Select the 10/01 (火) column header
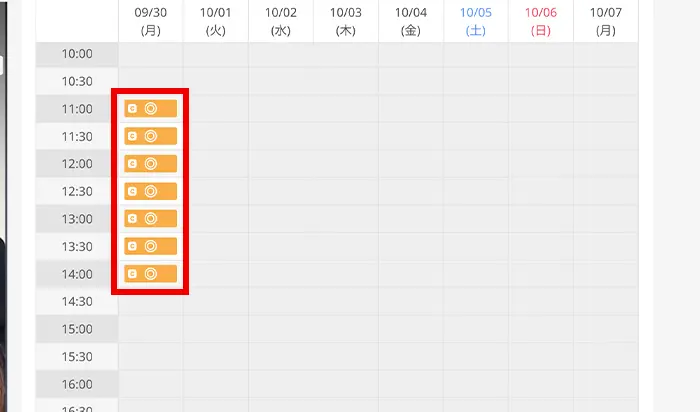Image resolution: width=700 pixels, height=412 pixels. pyautogui.click(x=215, y=21)
